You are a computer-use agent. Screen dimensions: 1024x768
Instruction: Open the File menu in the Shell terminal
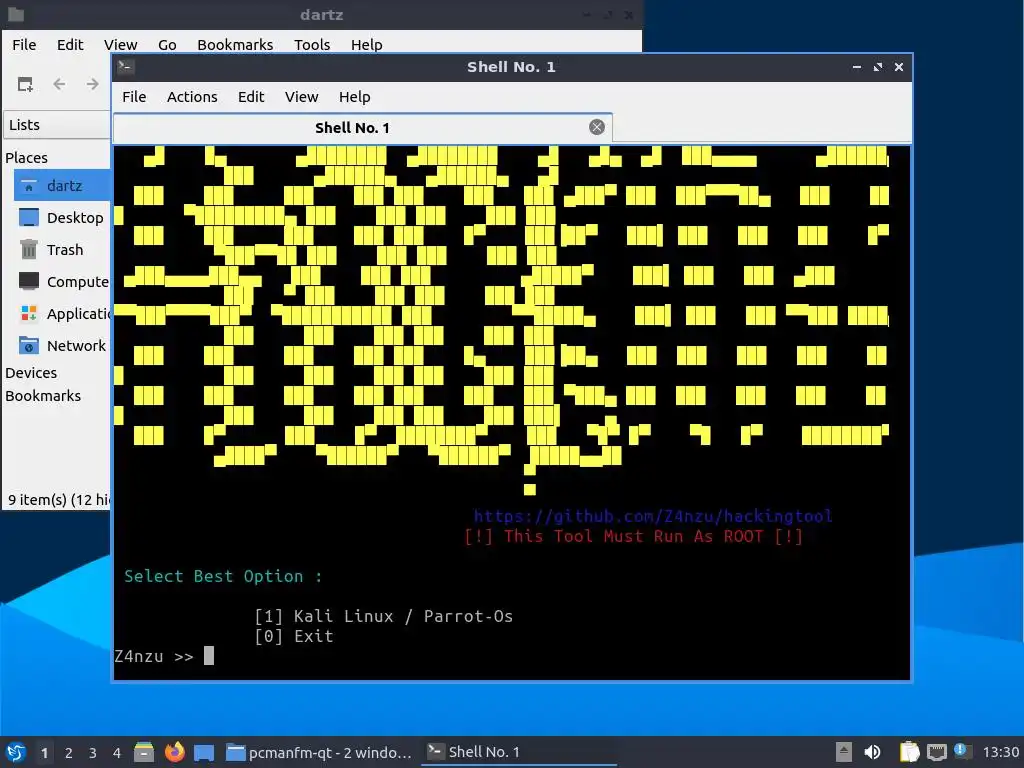pyautogui.click(x=134, y=97)
